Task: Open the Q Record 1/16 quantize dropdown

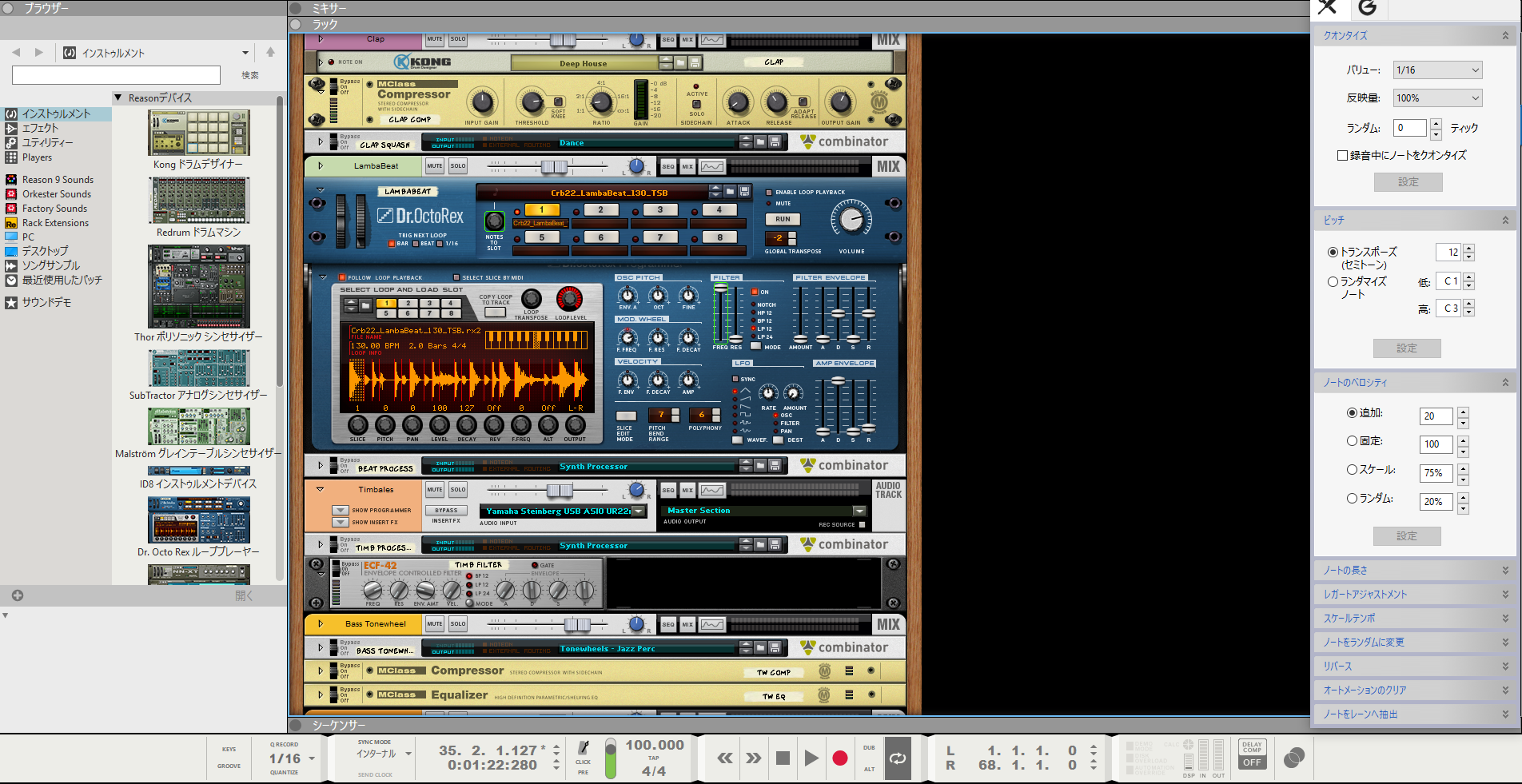Action: pyautogui.click(x=312, y=758)
